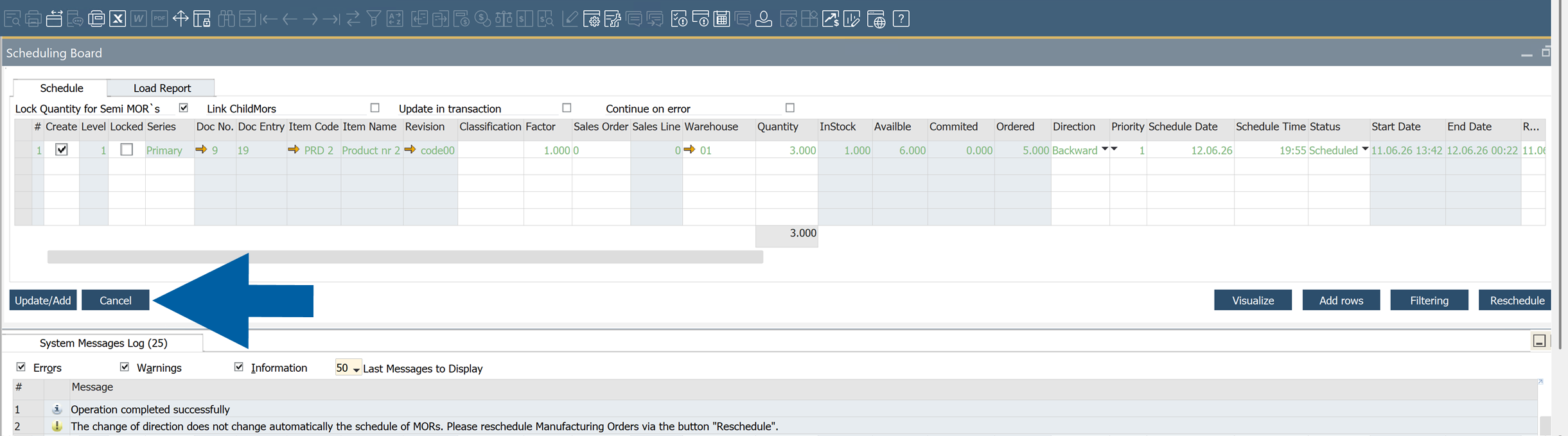Image resolution: width=1568 pixels, height=436 pixels.
Task: Click the Start Date column header
Action: [1407, 126]
